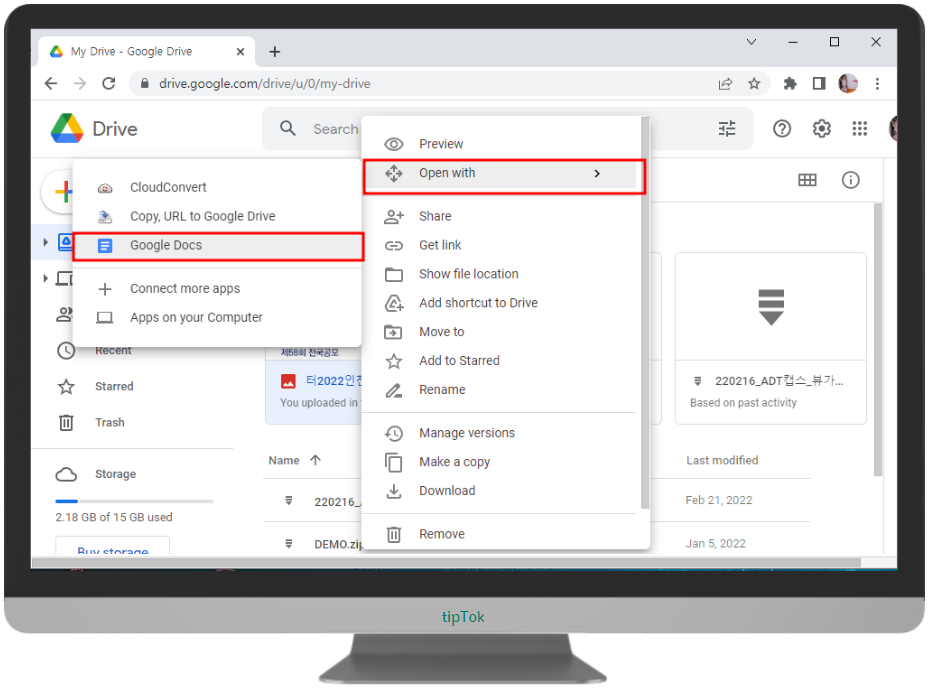The image size is (929, 690).
Task: Open the Recent clock icon
Action: pos(66,351)
